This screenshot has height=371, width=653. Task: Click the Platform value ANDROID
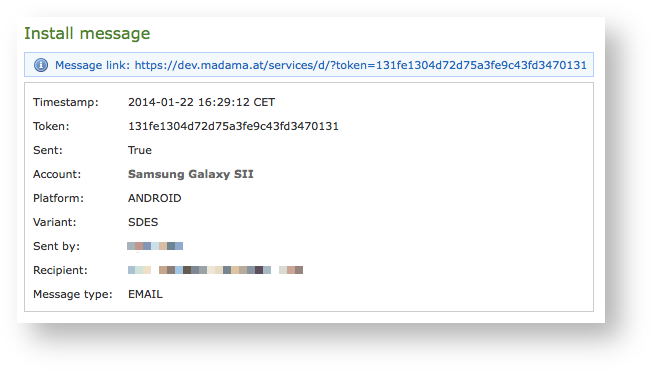tap(155, 198)
